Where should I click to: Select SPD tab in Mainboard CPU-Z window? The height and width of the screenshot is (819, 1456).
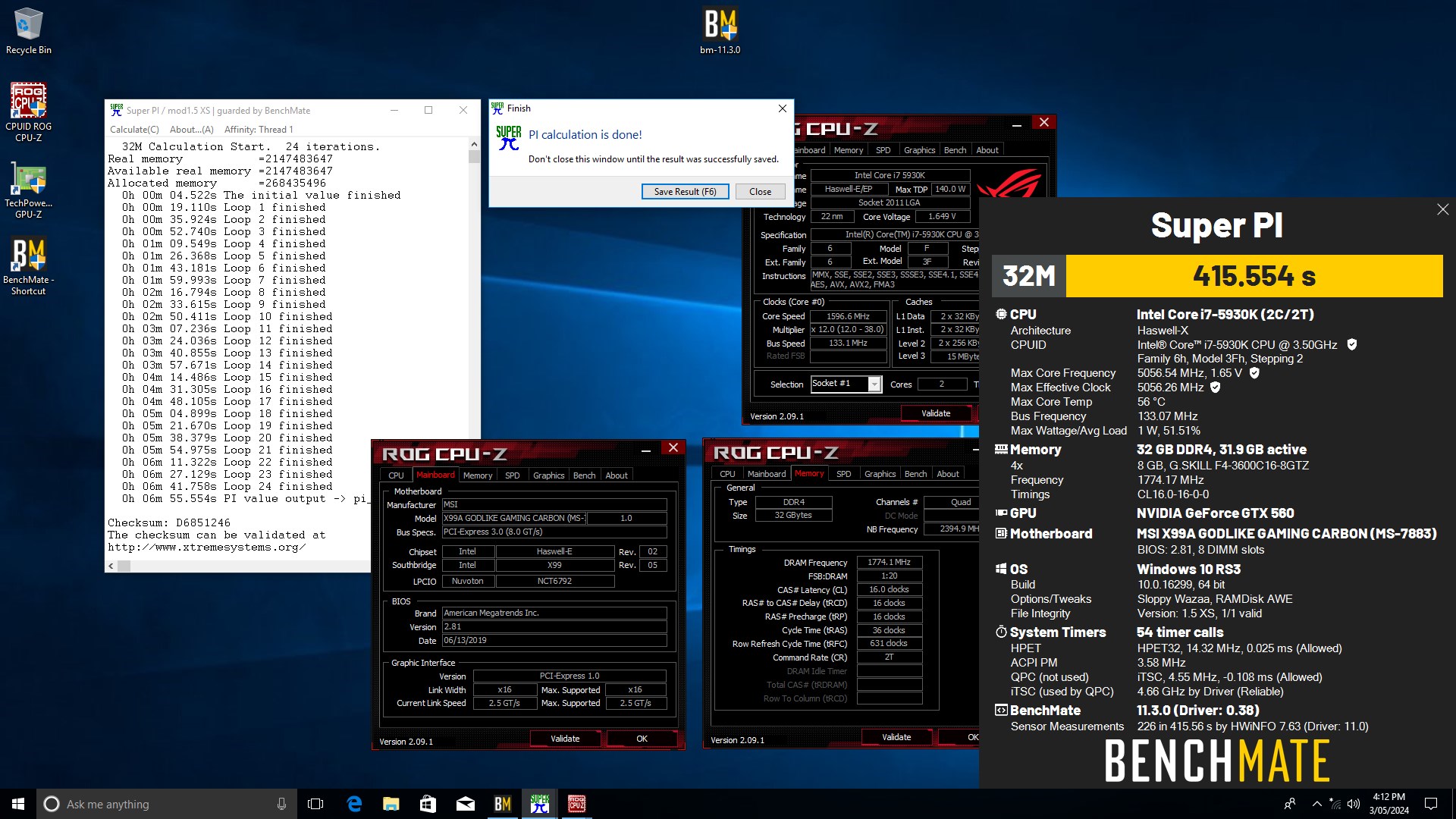point(513,475)
